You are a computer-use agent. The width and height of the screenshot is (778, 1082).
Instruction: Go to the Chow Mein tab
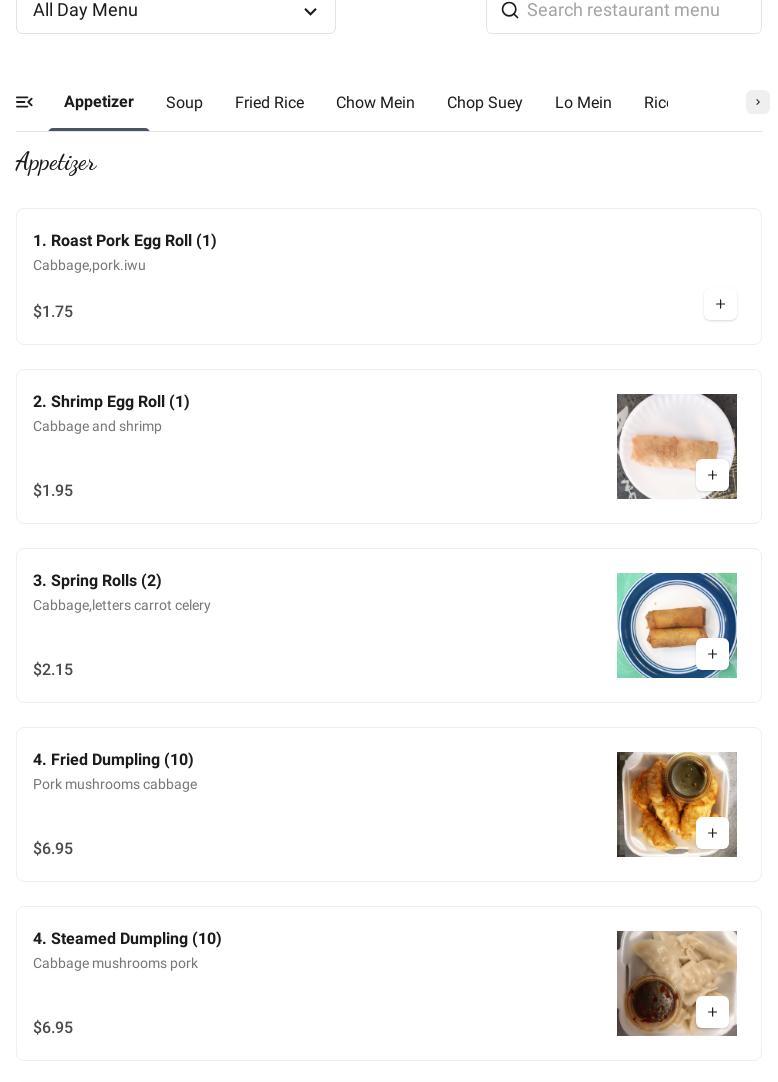pos(375,103)
